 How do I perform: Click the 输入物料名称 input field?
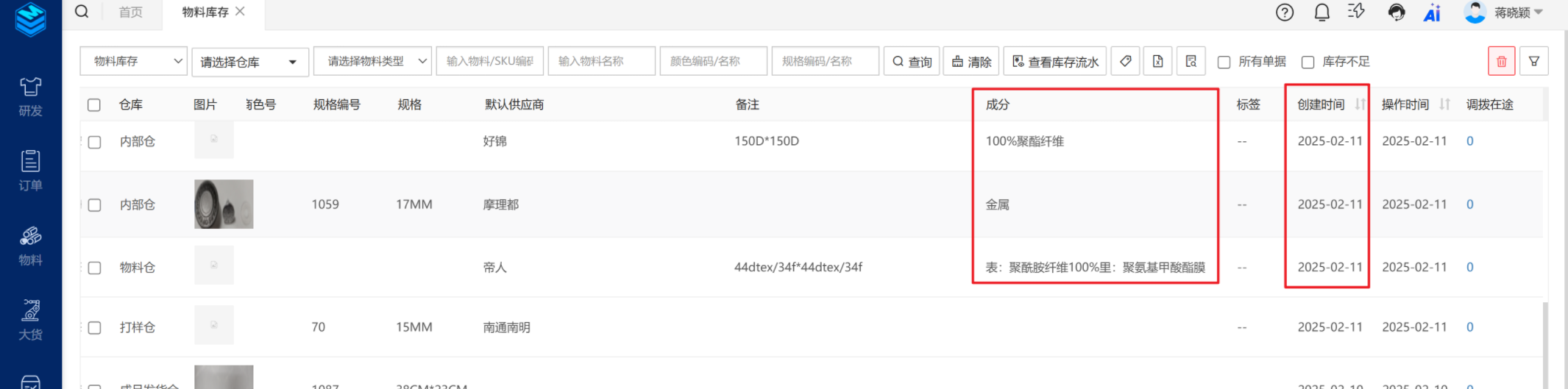pos(601,62)
